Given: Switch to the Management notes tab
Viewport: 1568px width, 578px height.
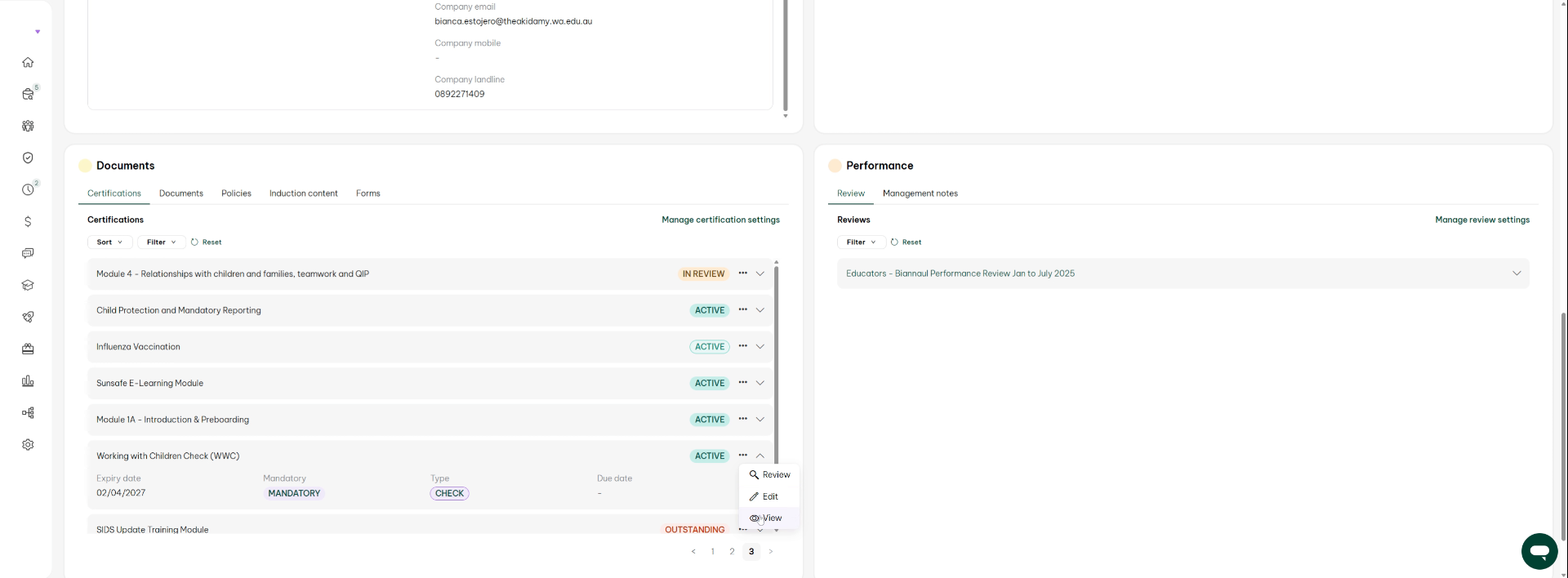Looking at the screenshot, I should coord(920,193).
